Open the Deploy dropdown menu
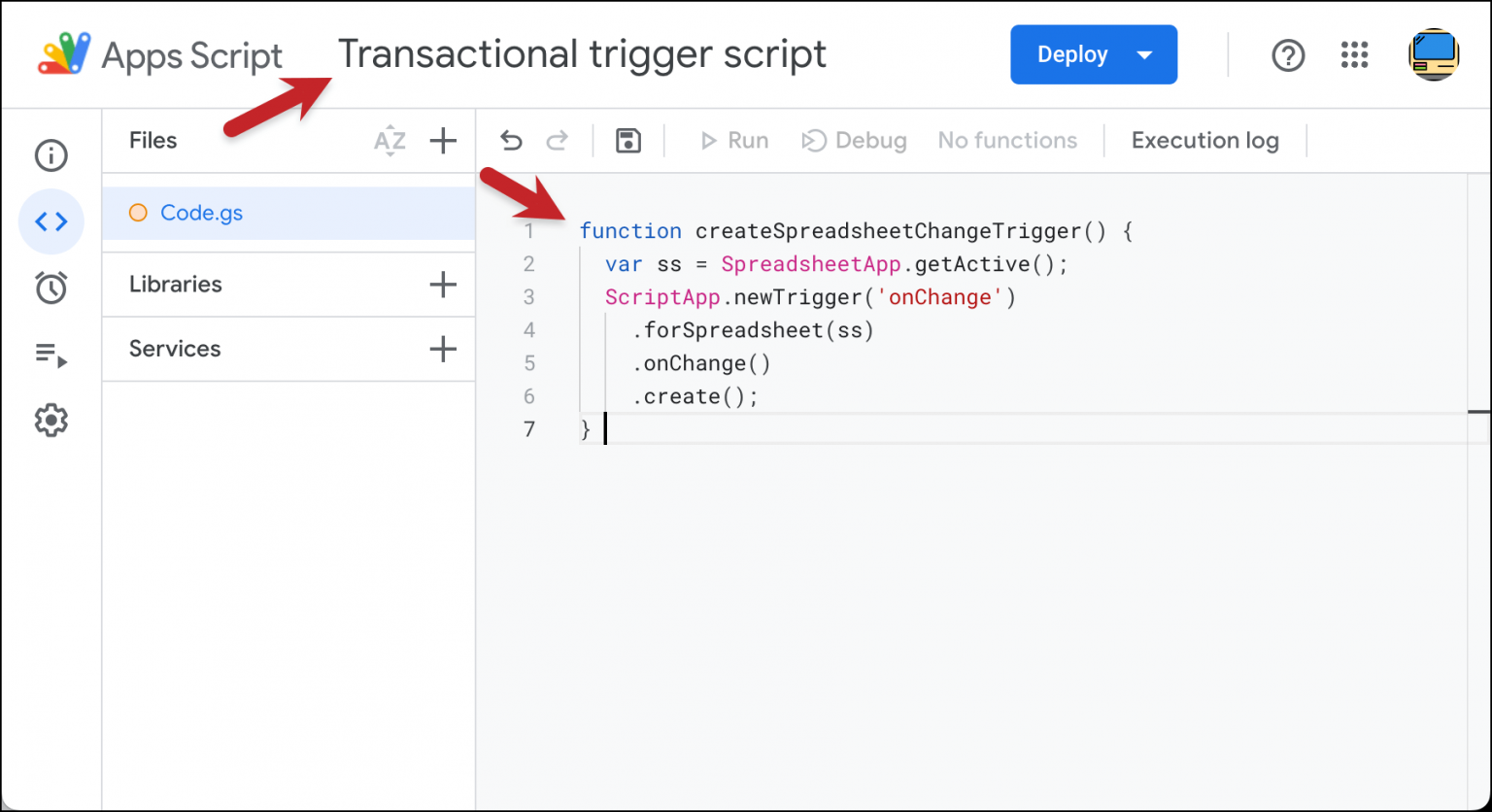The width and height of the screenshot is (1492, 812). [1094, 54]
